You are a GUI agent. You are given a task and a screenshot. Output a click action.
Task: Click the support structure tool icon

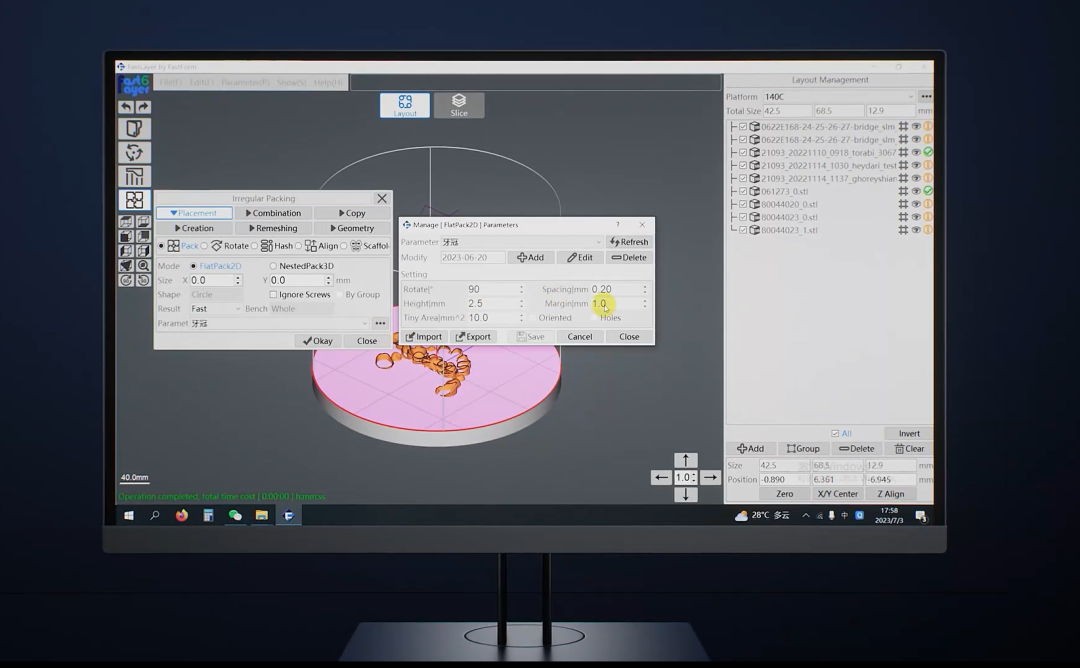pos(134,176)
